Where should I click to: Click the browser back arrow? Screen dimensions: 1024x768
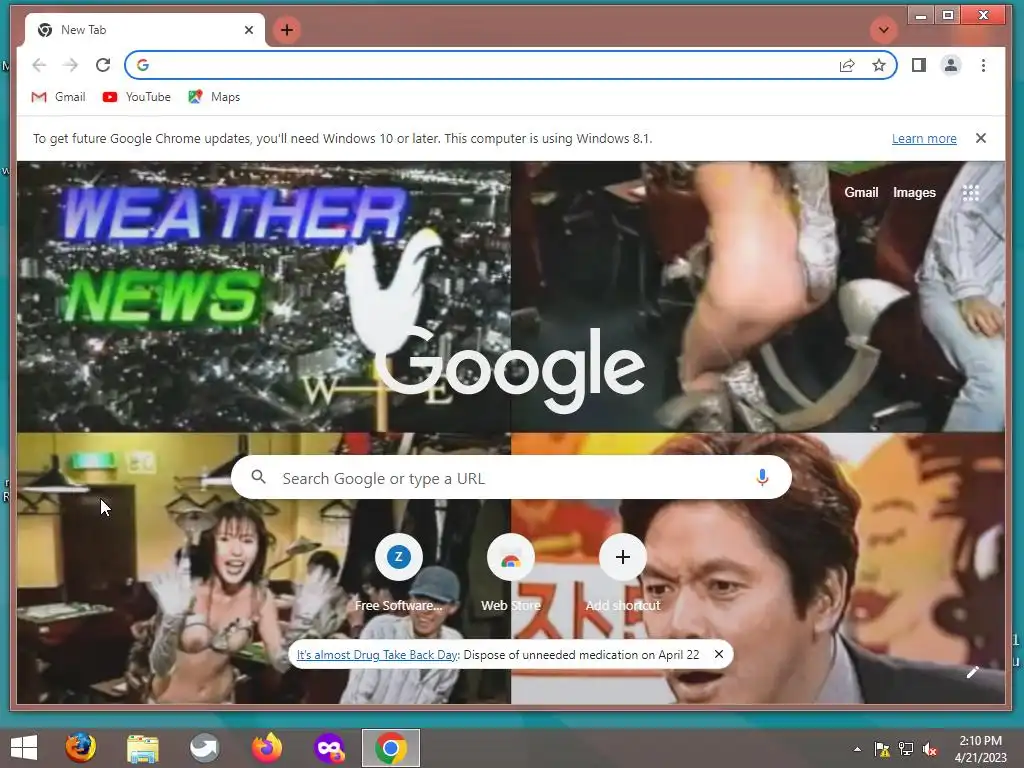pyautogui.click(x=39, y=65)
